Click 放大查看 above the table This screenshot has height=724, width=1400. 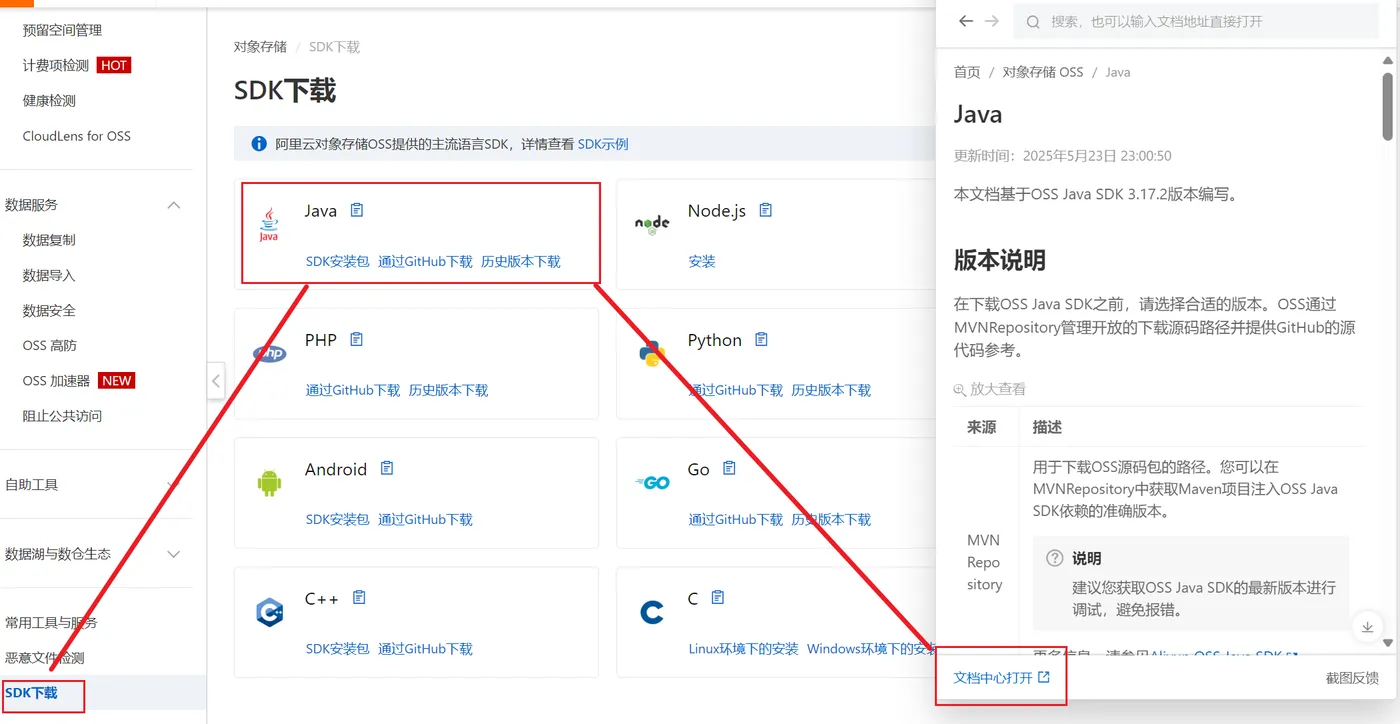[990, 389]
